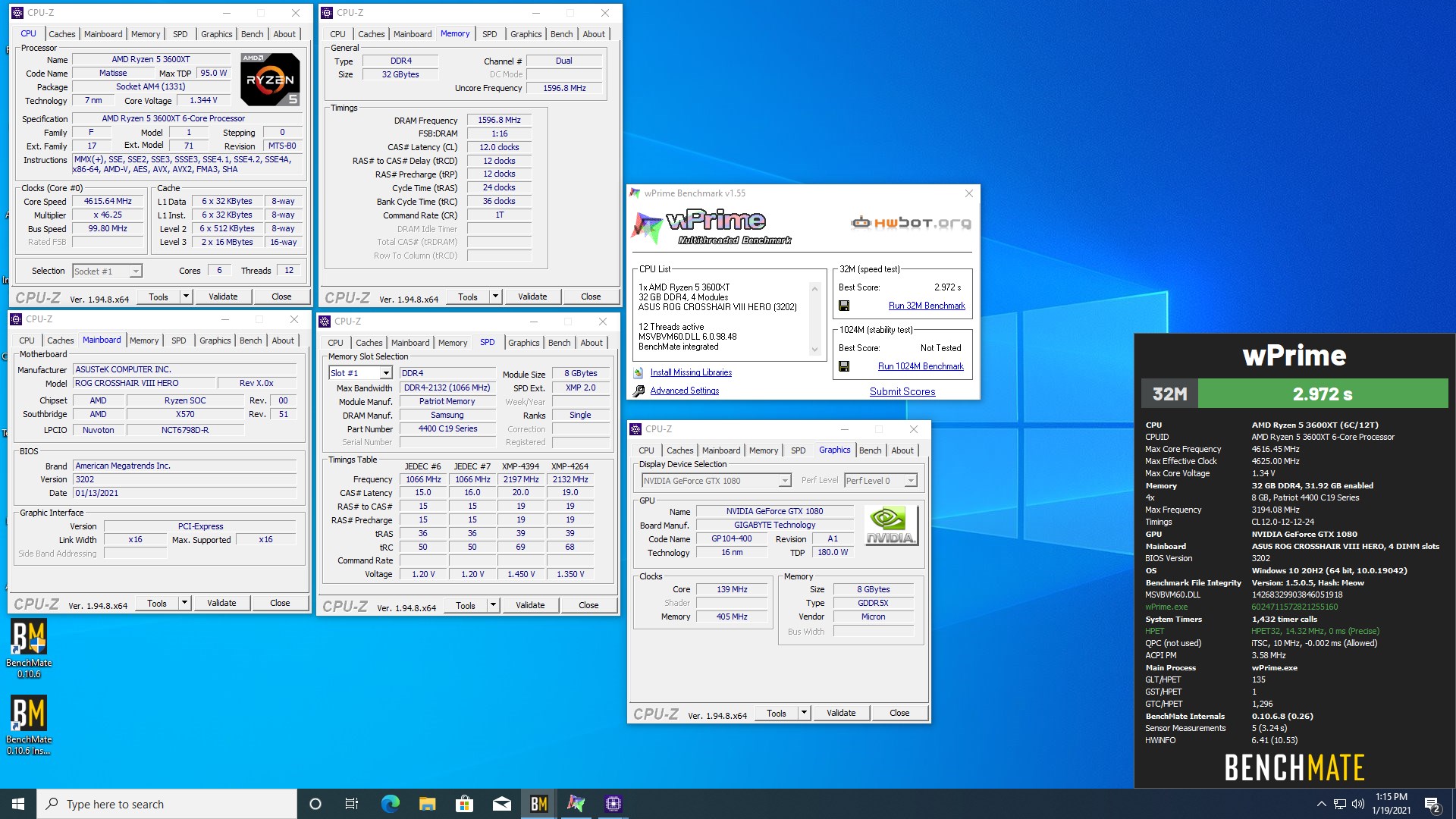Click Validate in CPU tab window
This screenshot has height=819, width=1456.
(223, 297)
